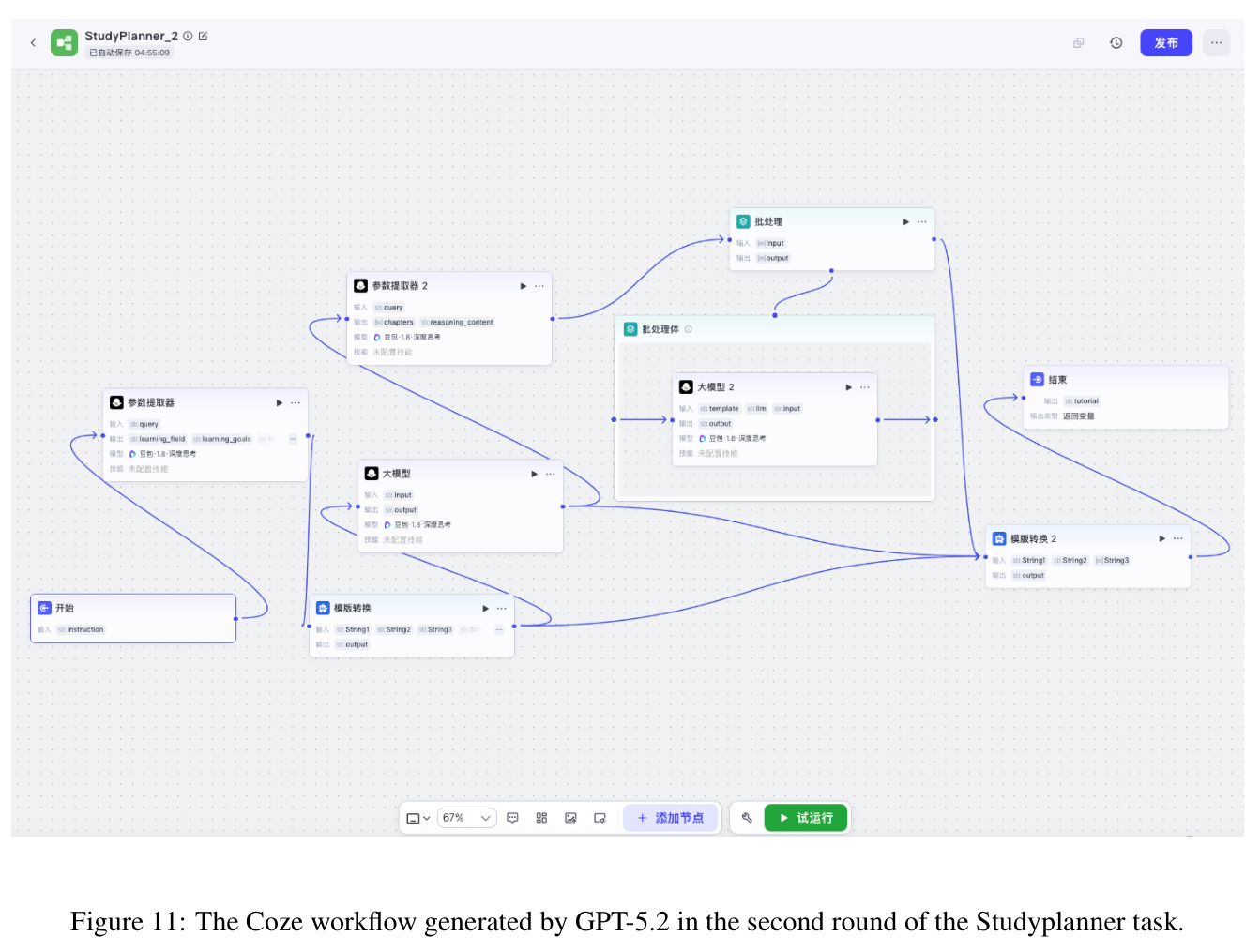Click the minimap icon in bottom toolbar

pyautogui.click(x=600, y=818)
